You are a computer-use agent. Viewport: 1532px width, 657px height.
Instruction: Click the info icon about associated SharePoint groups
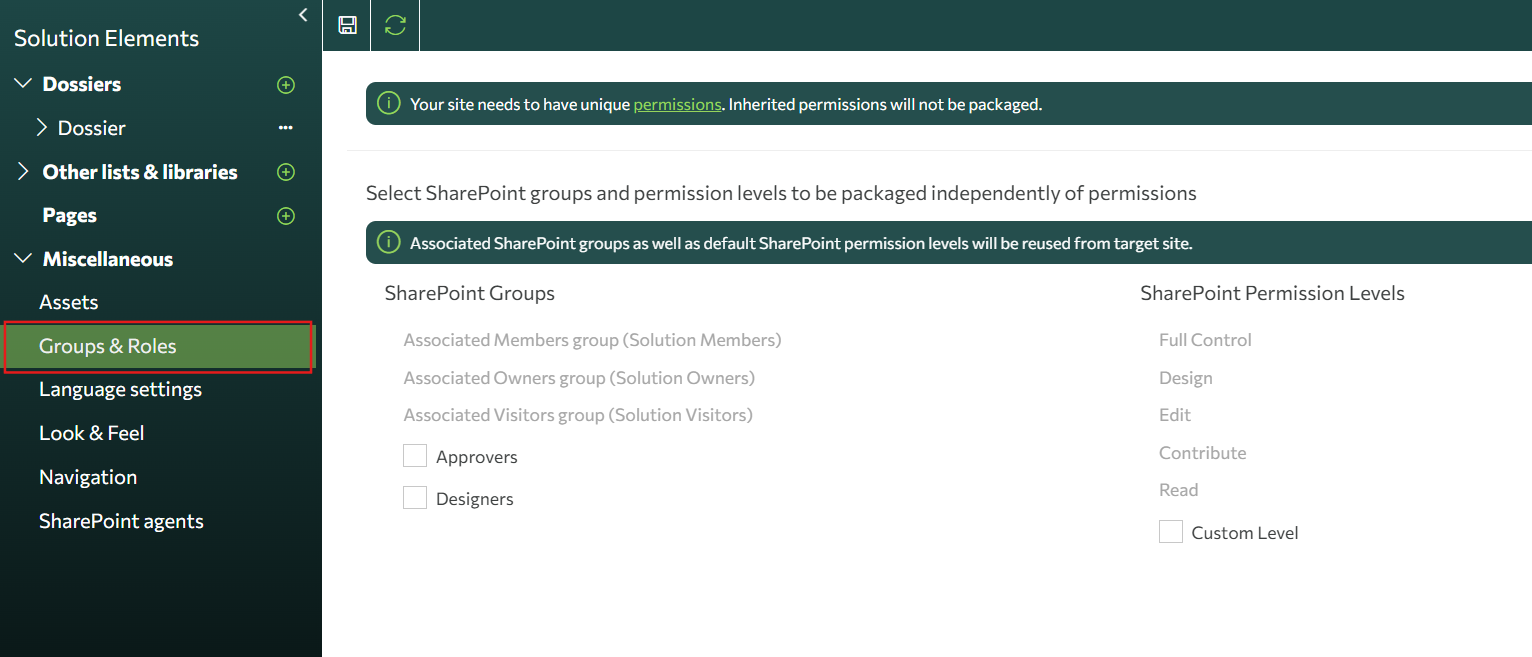tap(388, 242)
